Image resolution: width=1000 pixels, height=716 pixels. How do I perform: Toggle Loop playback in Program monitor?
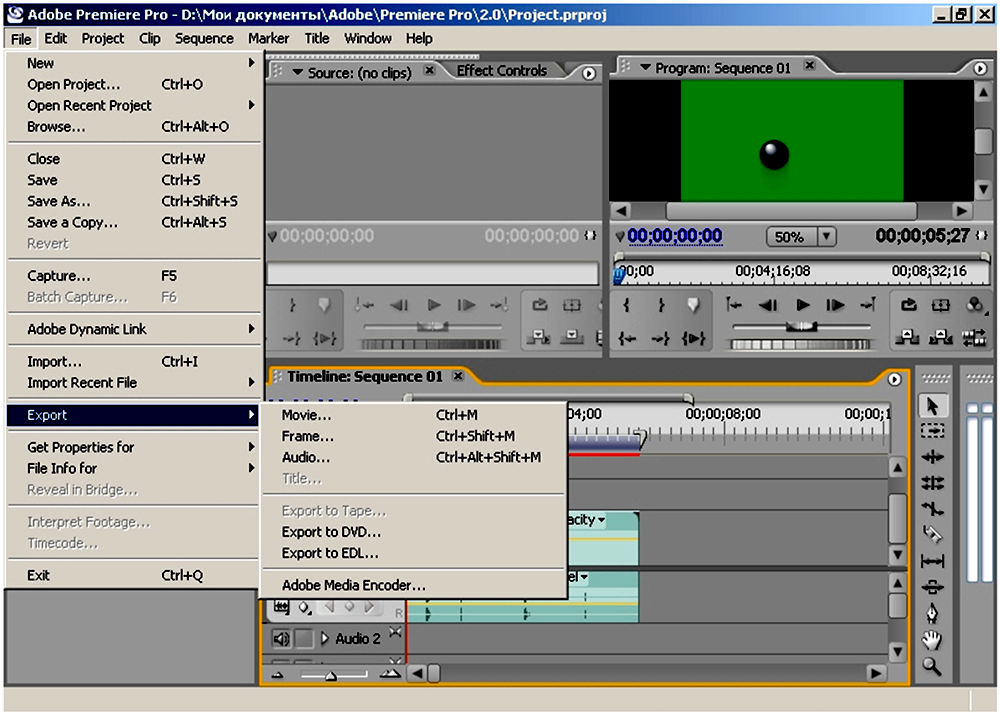point(909,305)
